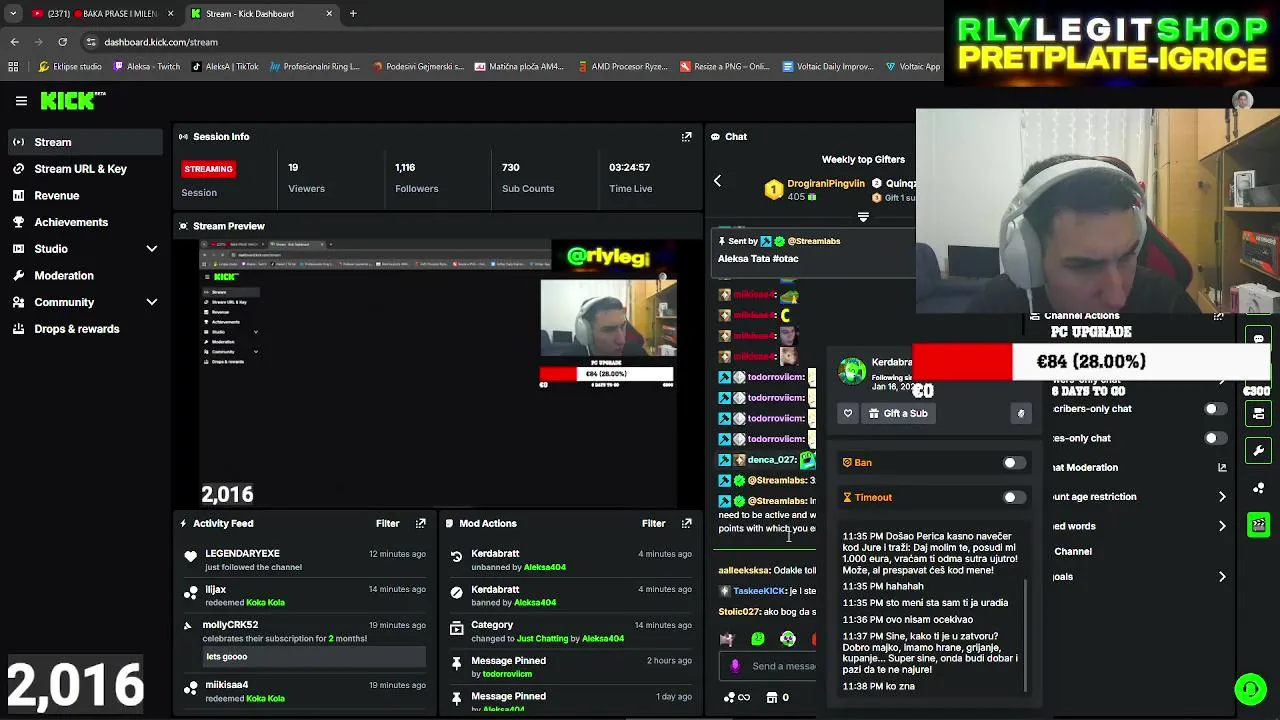Expand the Studio menu

pyautogui.click(x=152, y=249)
